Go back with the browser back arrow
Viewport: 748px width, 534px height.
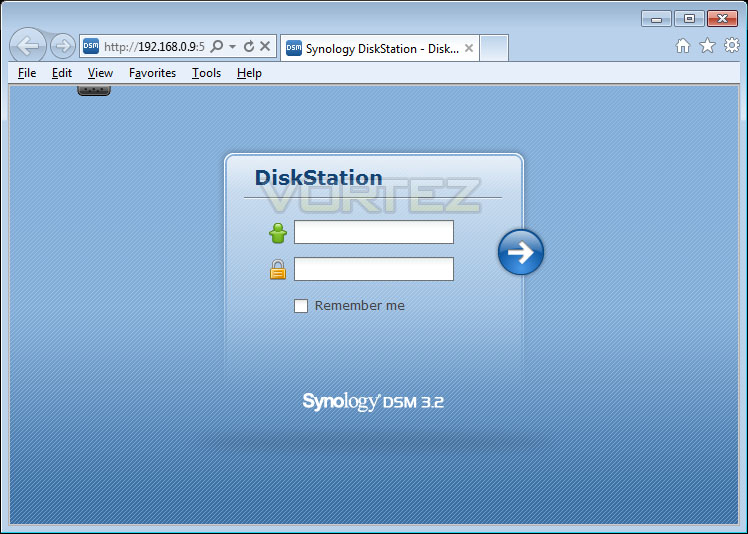point(28,46)
